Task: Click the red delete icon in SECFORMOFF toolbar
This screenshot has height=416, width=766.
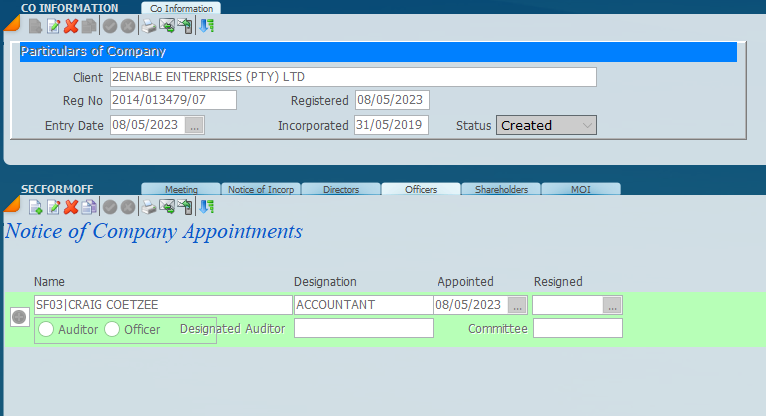Action: click(71, 207)
